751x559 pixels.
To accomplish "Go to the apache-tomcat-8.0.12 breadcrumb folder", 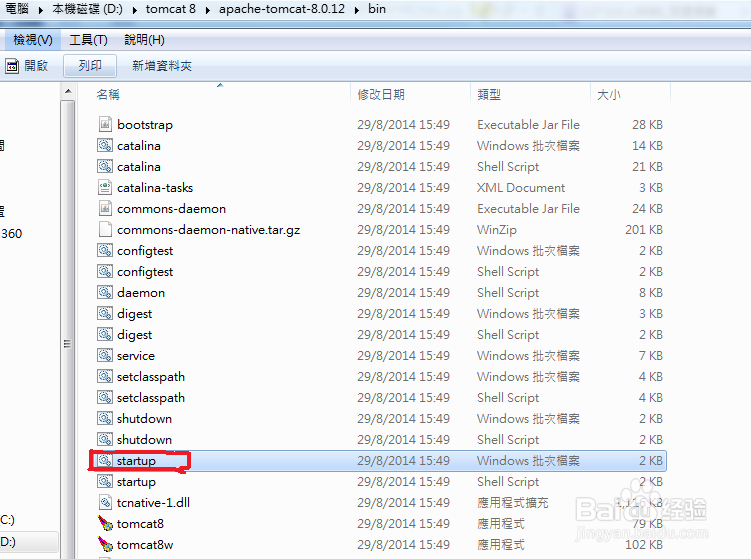I will tap(282, 9).
